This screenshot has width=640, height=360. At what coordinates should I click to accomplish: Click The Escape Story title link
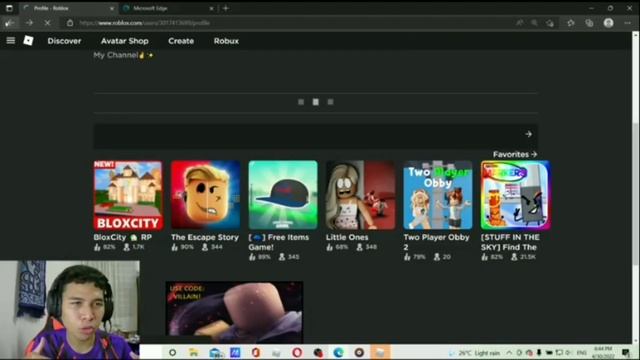(x=204, y=237)
